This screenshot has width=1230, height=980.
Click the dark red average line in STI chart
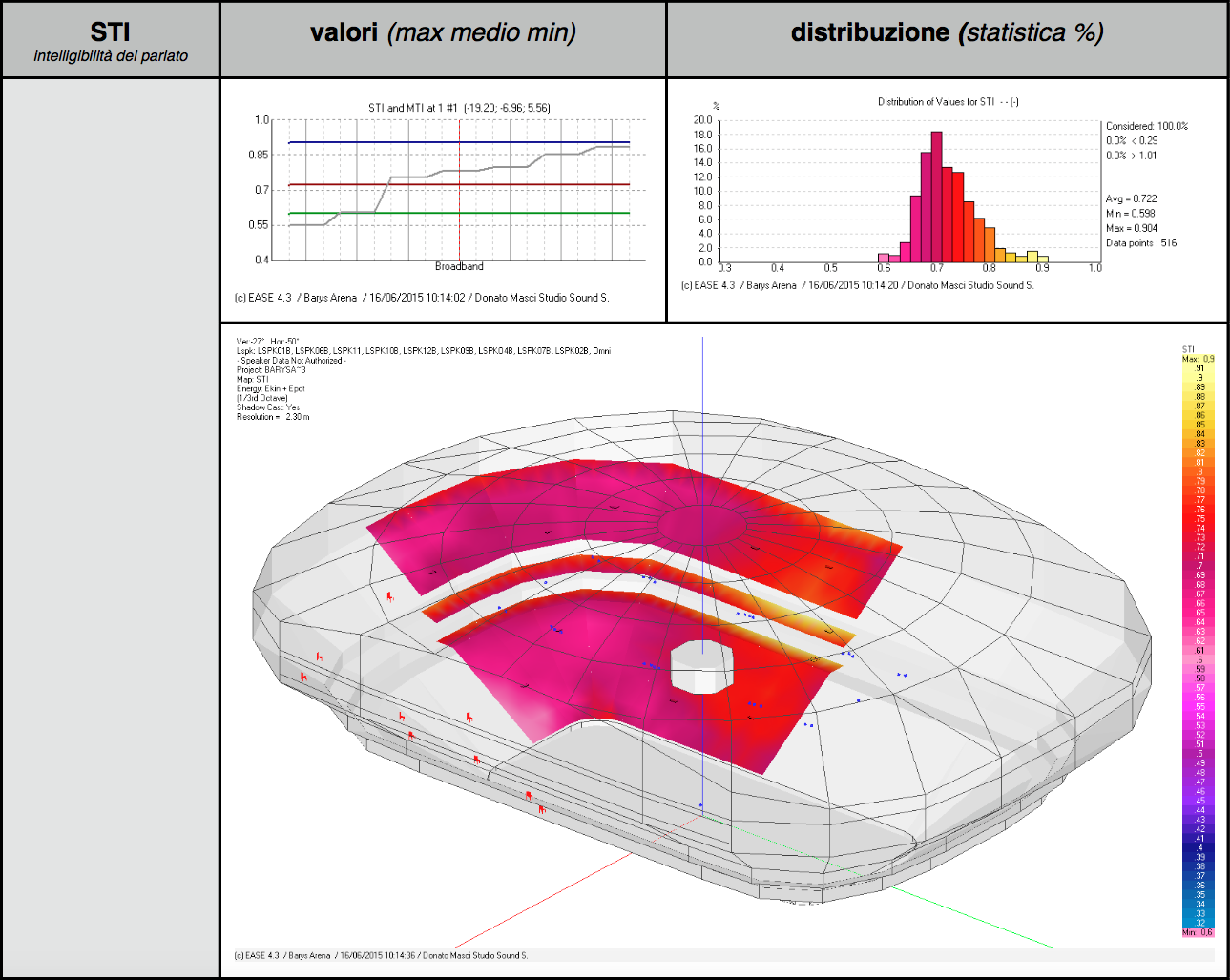(459, 184)
